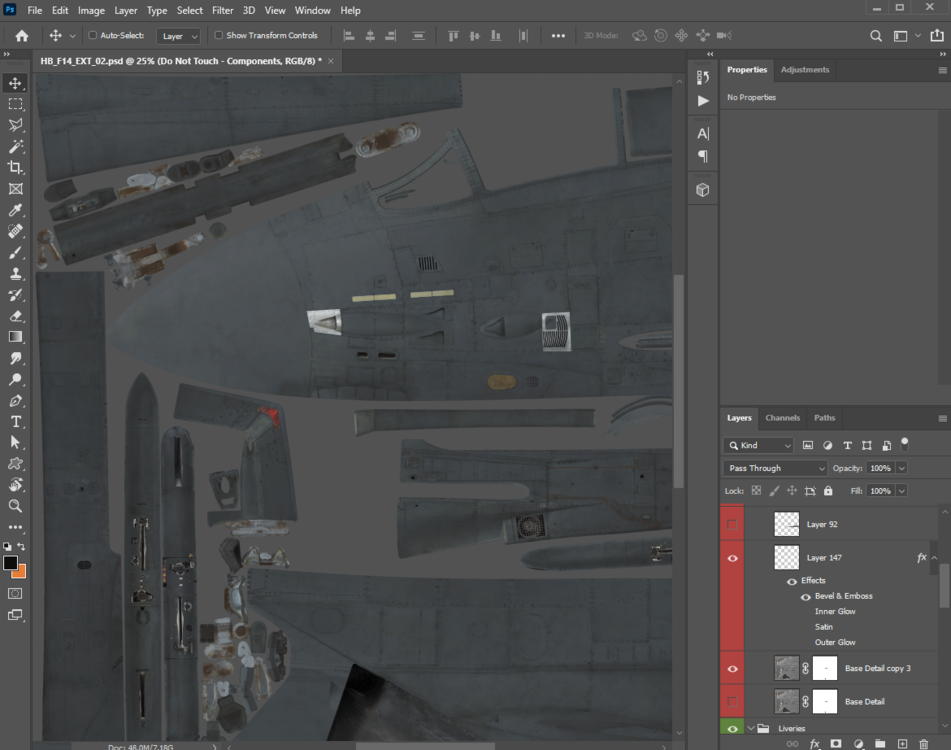Enable Show Transform Controls checkbox
Viewport: 951px width, 750px height.
(x=219, y=35)
